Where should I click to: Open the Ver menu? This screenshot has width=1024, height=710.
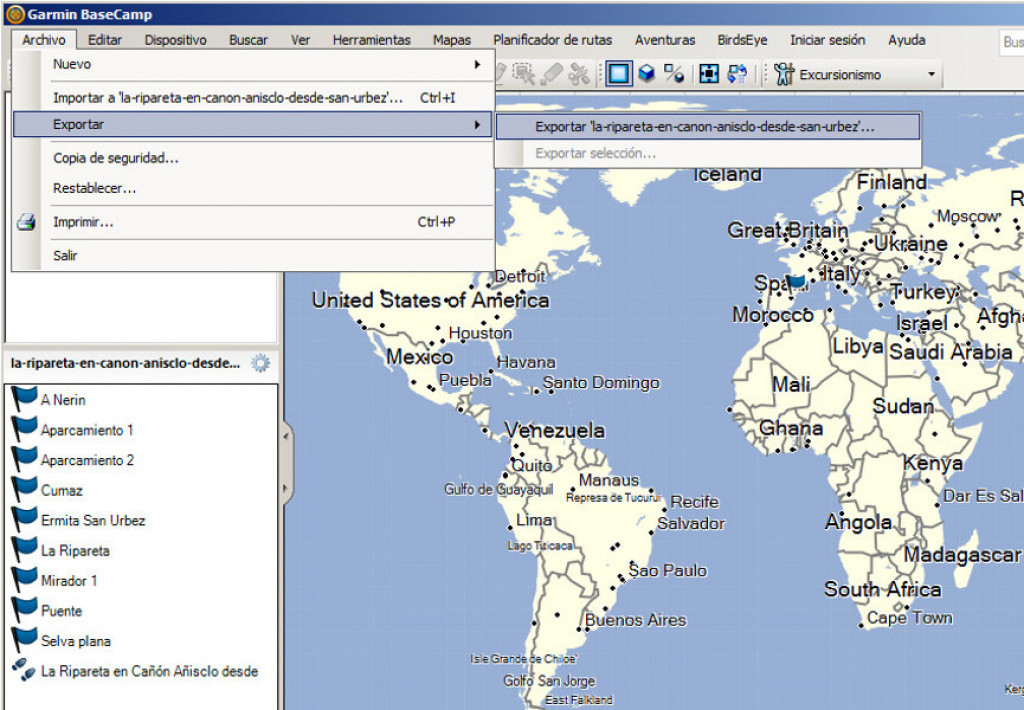point(300,40)
